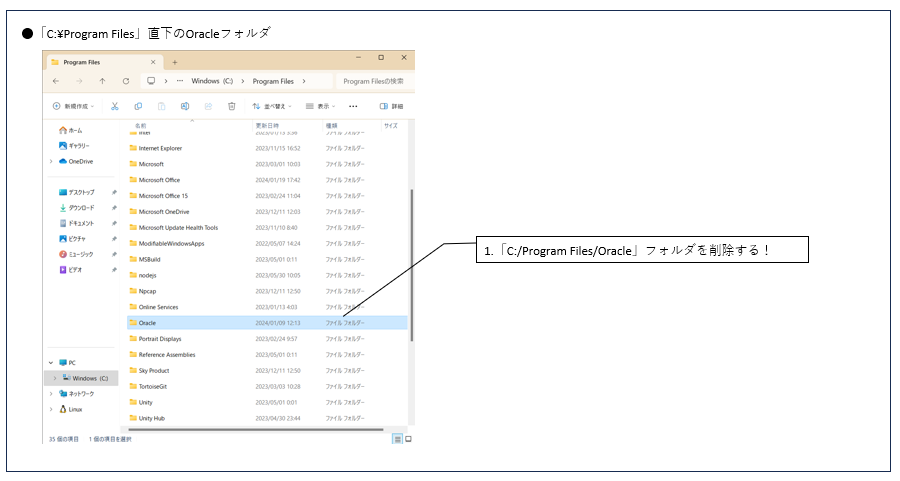Expand Windows (C:) in the navigation pane
Image resolution: width=900 pixels, height=481 pixels.
pos(55,378)
